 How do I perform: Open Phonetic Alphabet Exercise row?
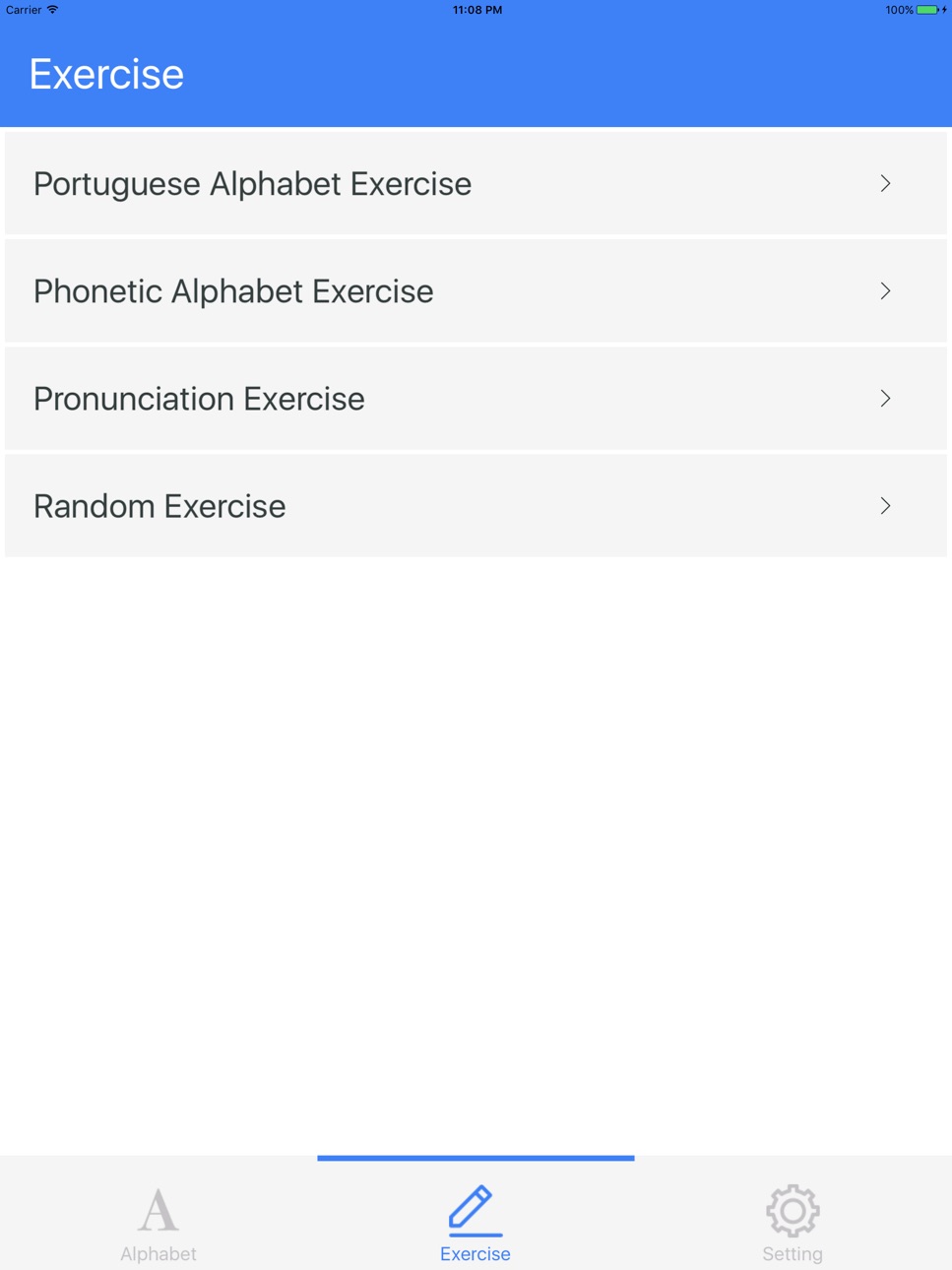tap(476, 290)
